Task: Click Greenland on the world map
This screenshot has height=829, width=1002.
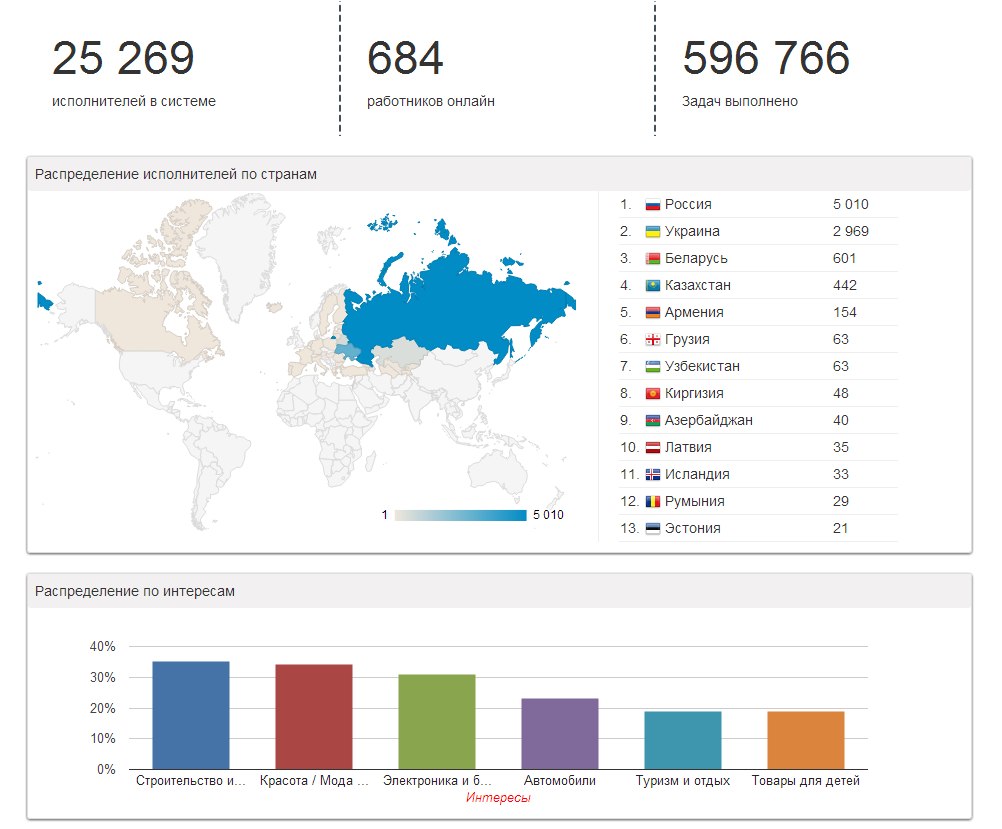Action: point(240,256)
